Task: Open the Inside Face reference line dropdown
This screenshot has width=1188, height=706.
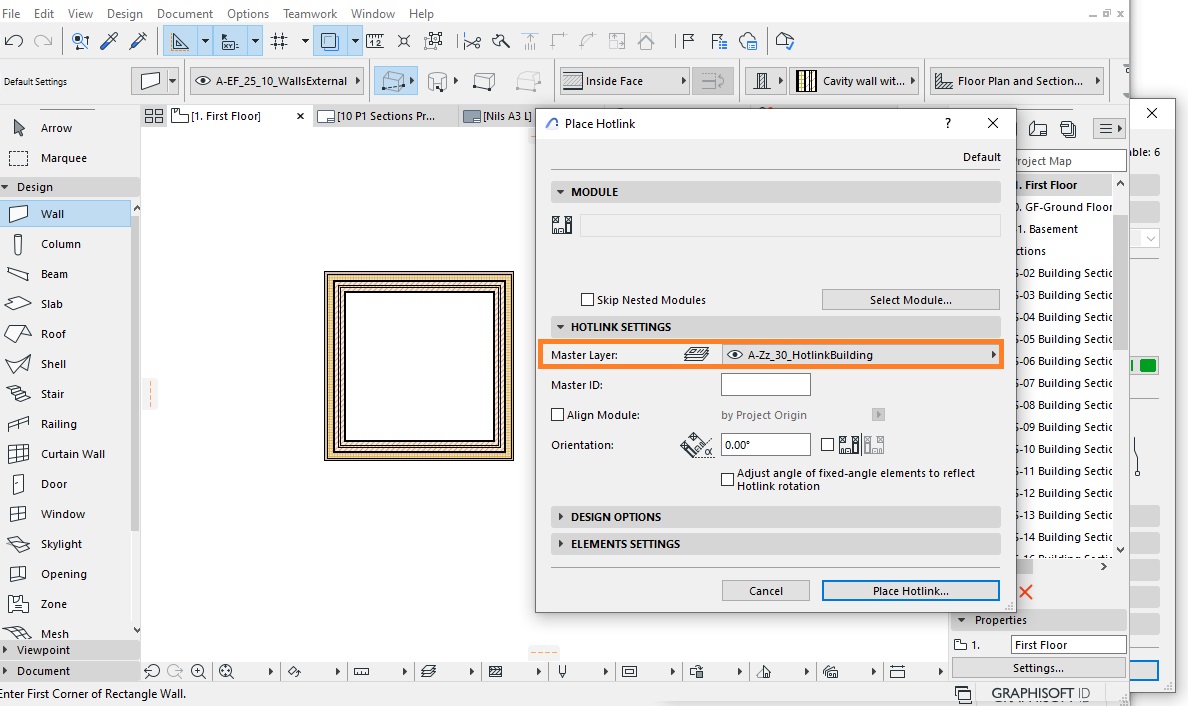Action: pyautogui.click(x=624, y=81)
